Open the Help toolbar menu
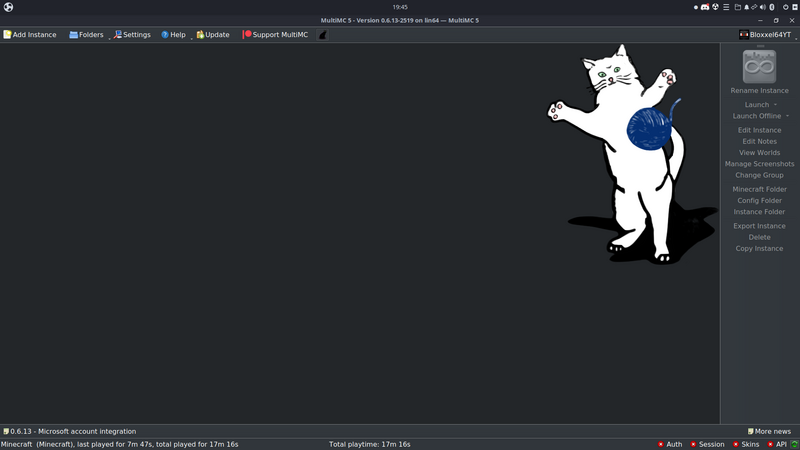800x450 pixels. click(x=173, y=35)
